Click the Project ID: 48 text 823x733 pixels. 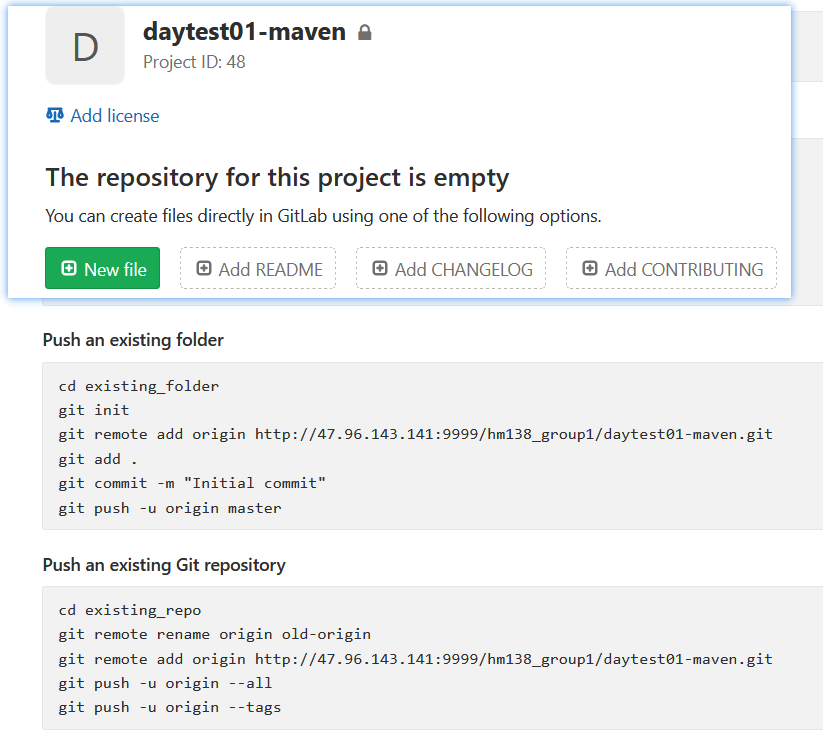pos(194,62)
